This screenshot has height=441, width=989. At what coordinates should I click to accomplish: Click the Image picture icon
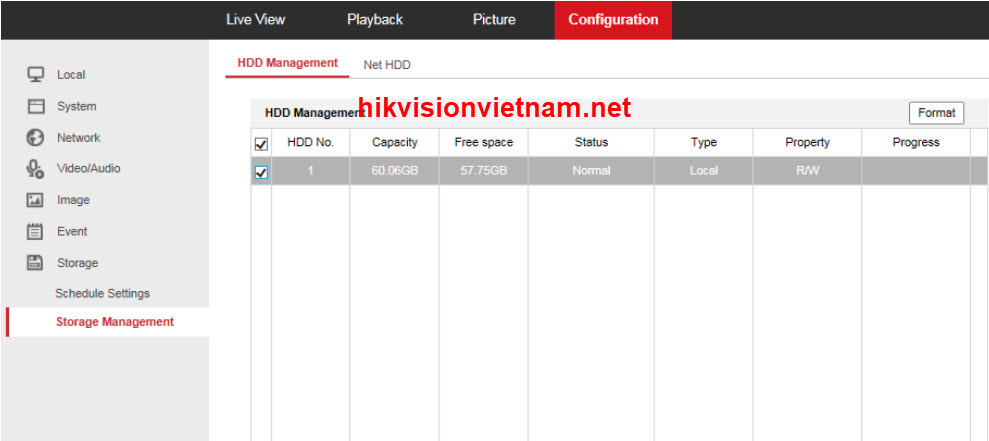35,200
